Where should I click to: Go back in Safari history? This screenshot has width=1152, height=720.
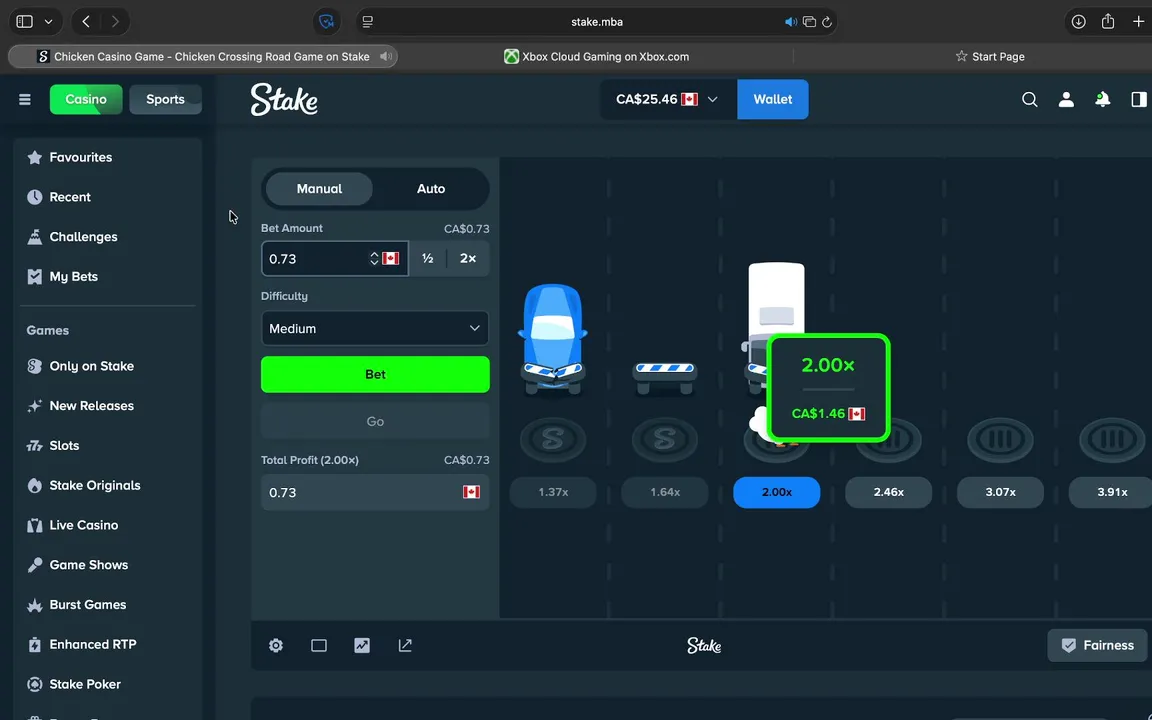(86, 21)
